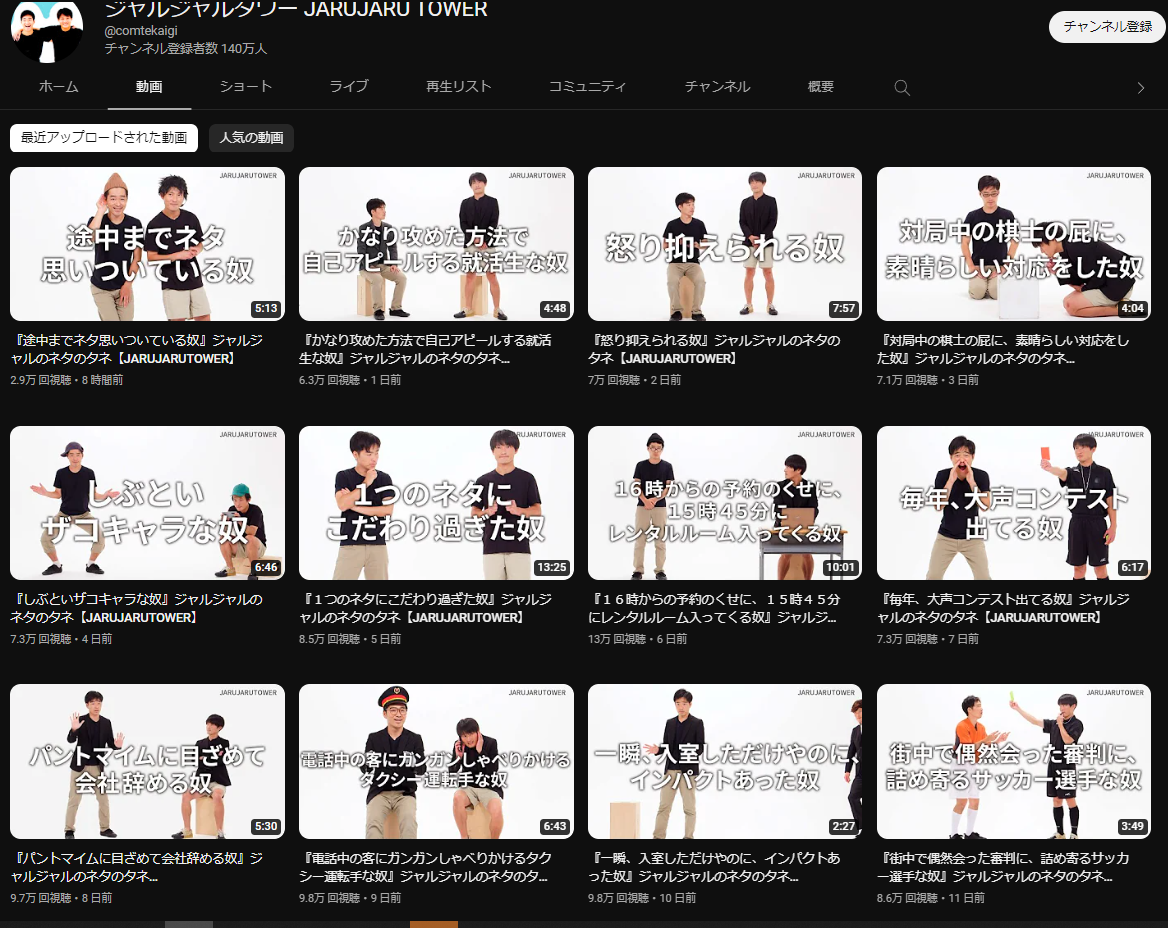1168x928 pixels.
Task: Click the チャンネル登録者数 140万人 text
Action: click(x=185, y=48)
